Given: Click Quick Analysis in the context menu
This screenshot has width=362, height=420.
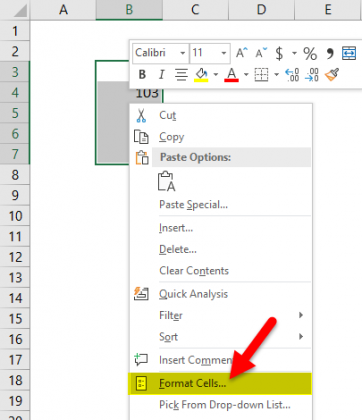Looking at the screenshot, I should (193, 294).
